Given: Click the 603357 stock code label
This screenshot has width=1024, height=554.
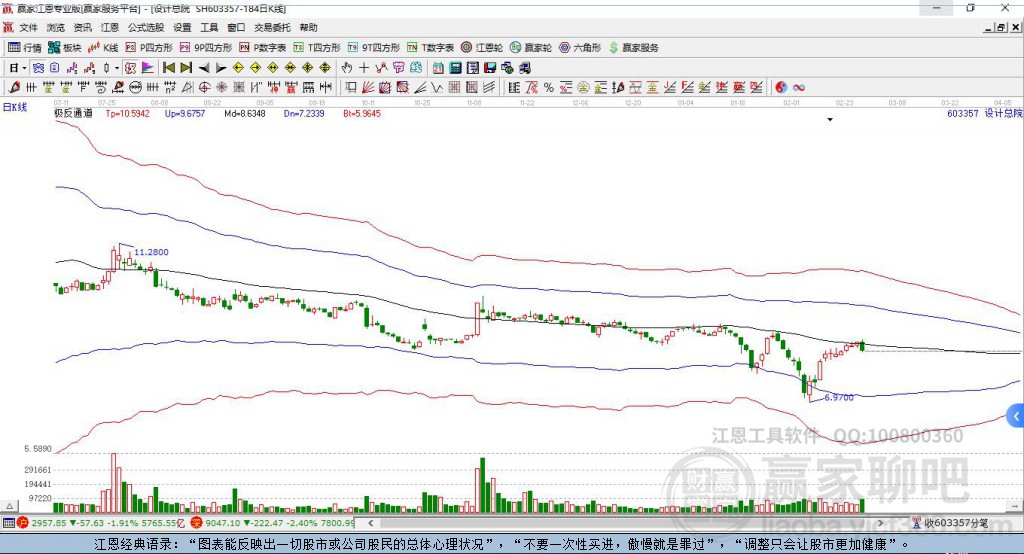Looking at the screenshot, I should 963,114.
